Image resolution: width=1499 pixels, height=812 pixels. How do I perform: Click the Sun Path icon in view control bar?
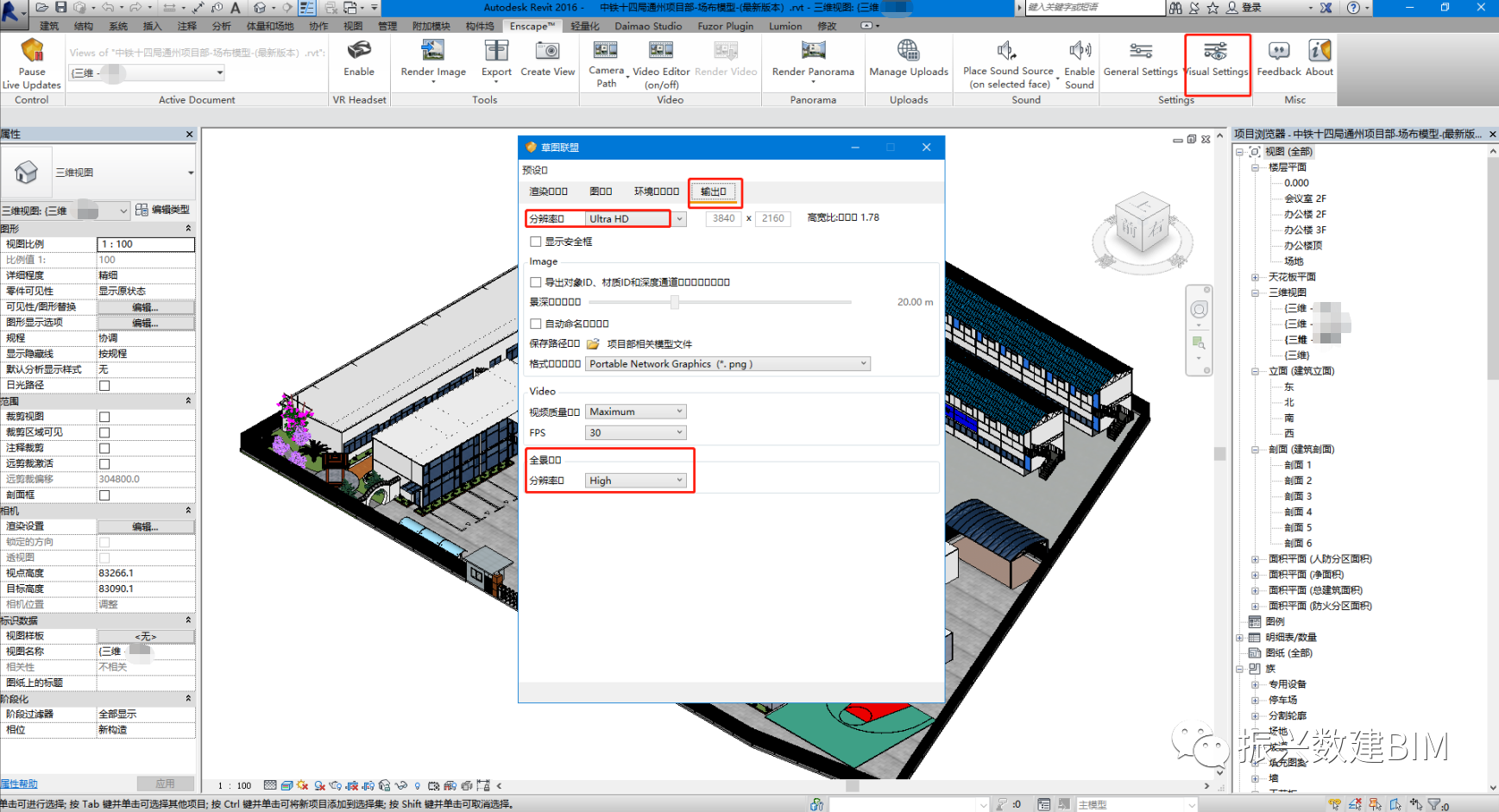303,785
